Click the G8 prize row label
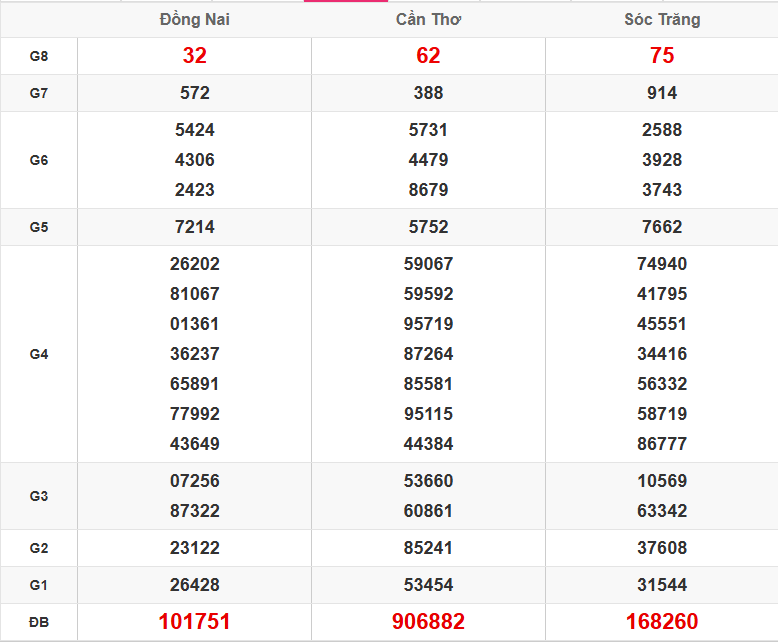Image resolution: width=778 pixels, height=642 pixels. click(x=39, y=56)
